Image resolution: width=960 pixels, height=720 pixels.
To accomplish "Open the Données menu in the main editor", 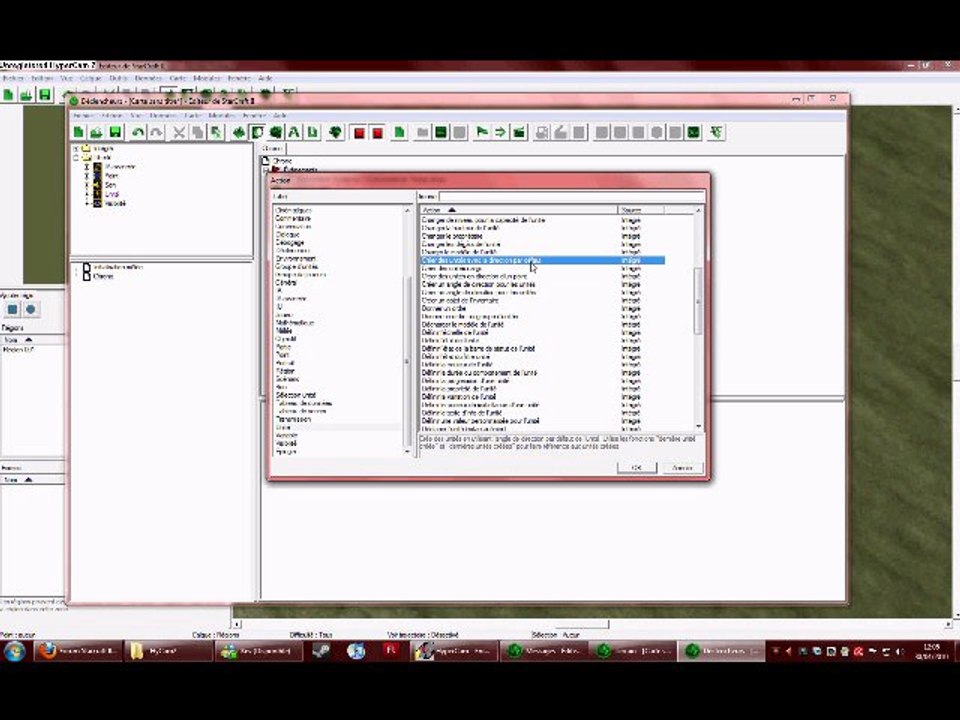I will [x=148, y=78].
